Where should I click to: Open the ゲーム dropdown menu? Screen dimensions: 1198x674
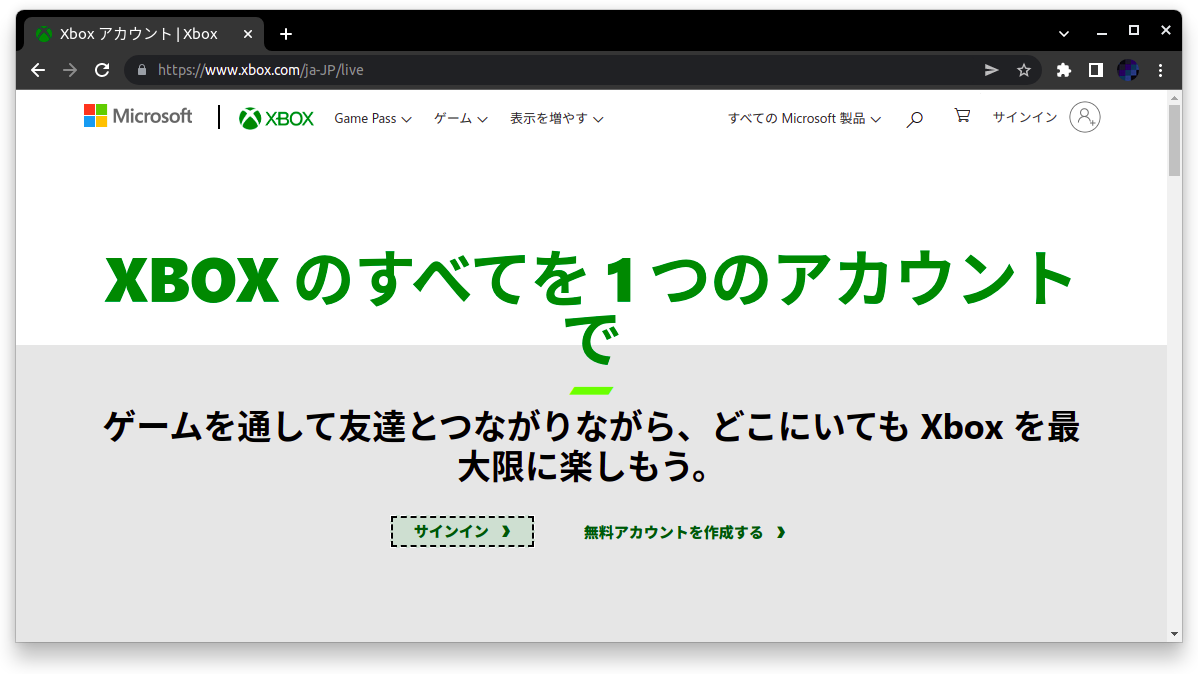[x=459, y=118]
